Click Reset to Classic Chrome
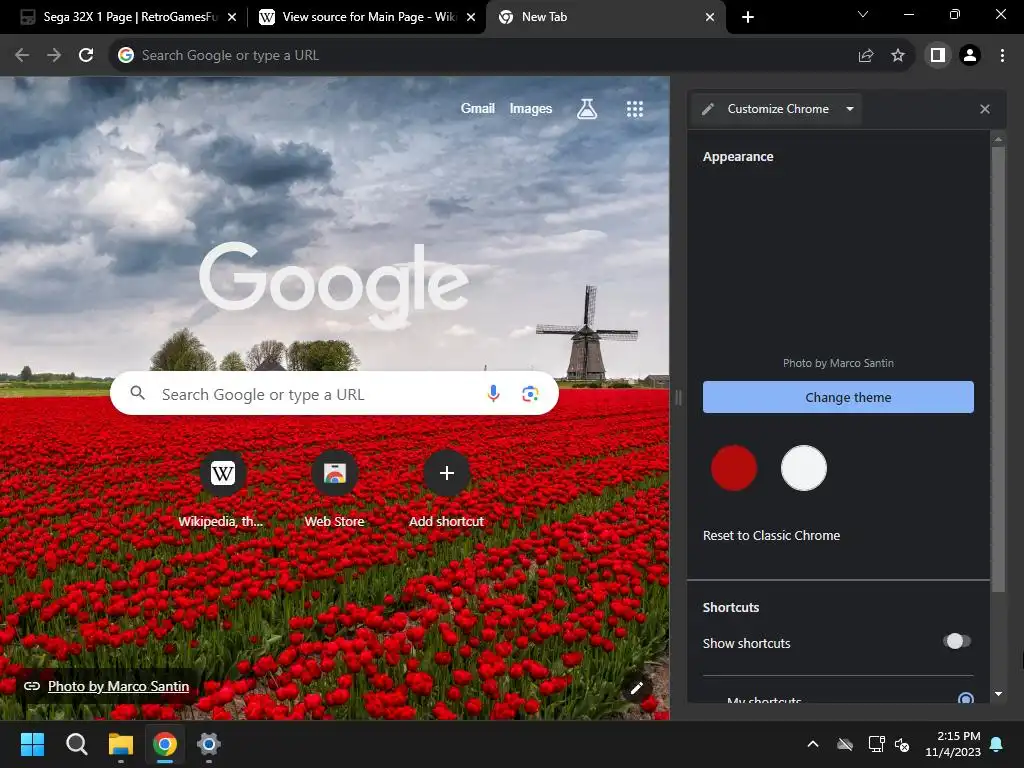The width and height of the screenshot is (1024, 768). (771, 536)
